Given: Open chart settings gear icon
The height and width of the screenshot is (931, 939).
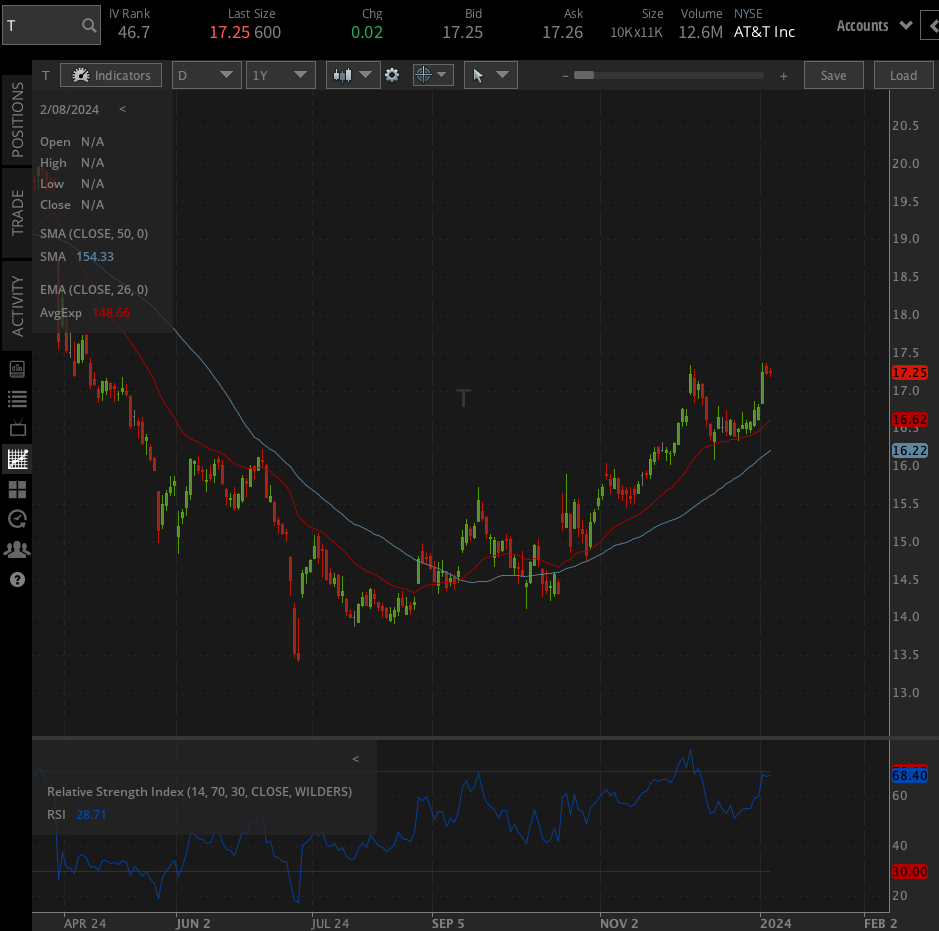Looking at the screenshot, I should click(x=392, y=75).
